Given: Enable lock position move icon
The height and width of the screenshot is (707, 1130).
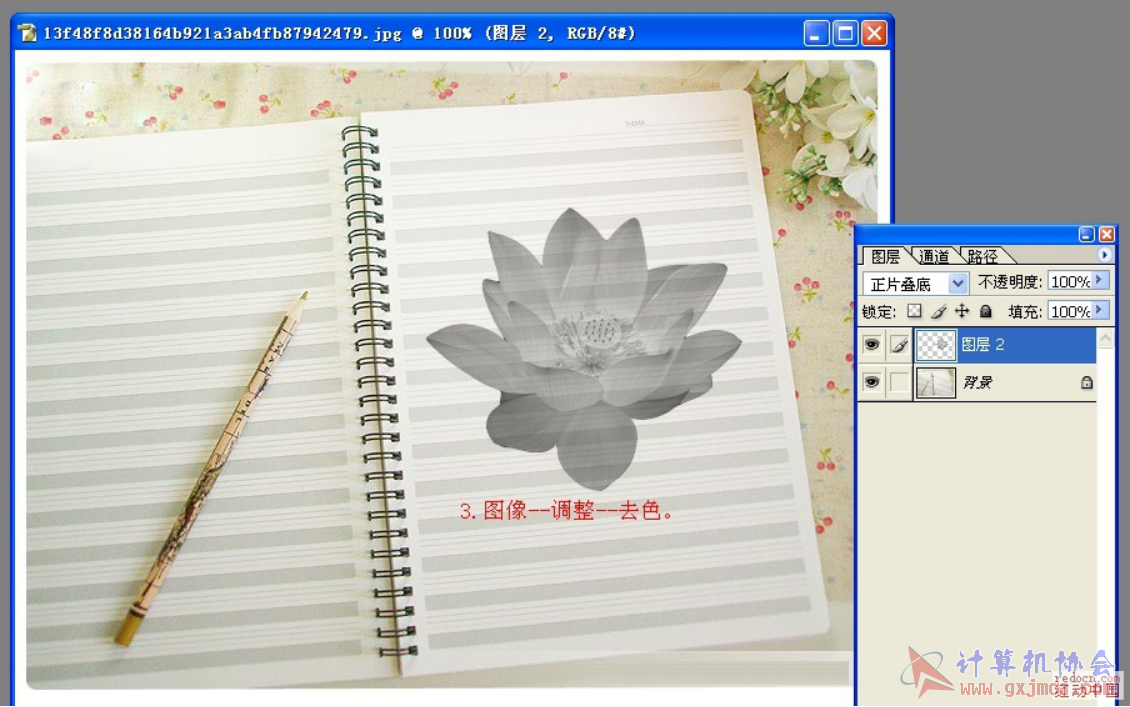Looking at the screenshot, I should pos(961,311).
